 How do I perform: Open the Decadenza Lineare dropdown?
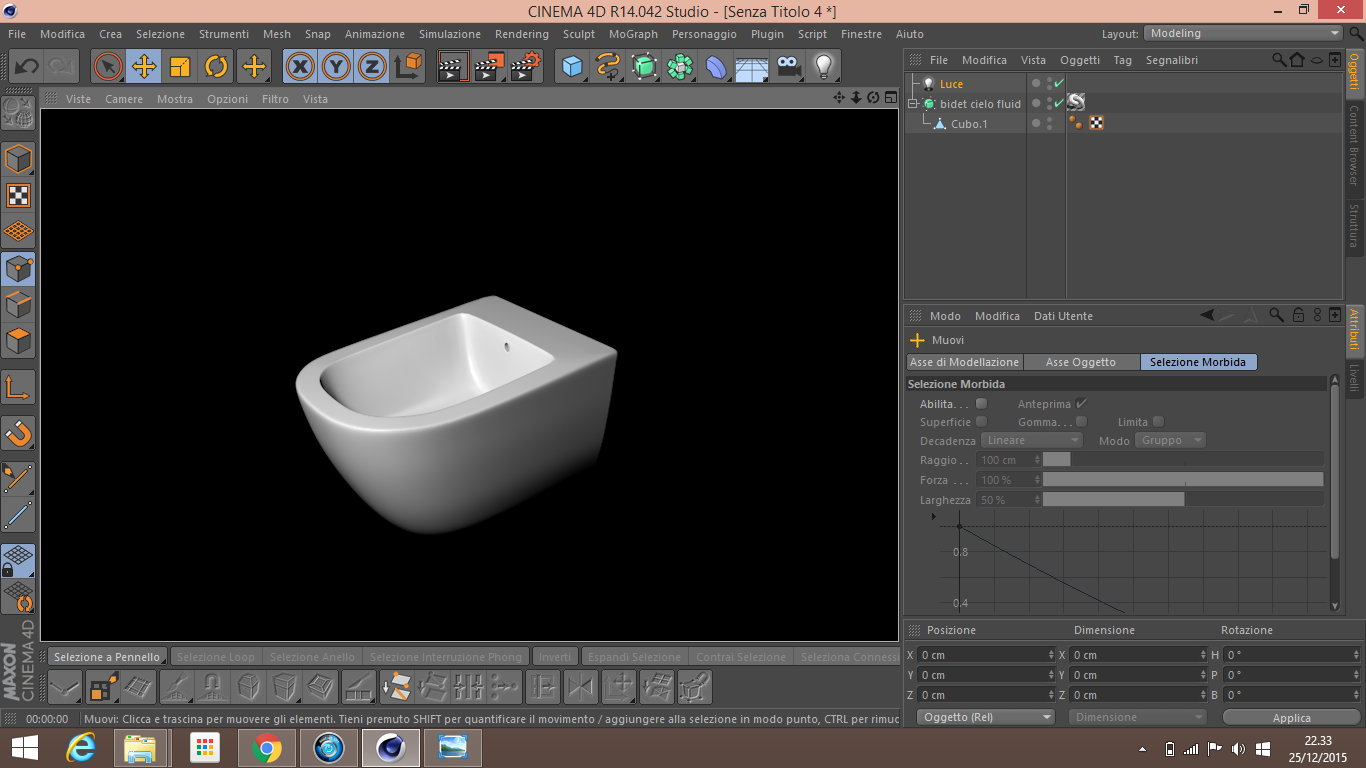[1032, 440]
